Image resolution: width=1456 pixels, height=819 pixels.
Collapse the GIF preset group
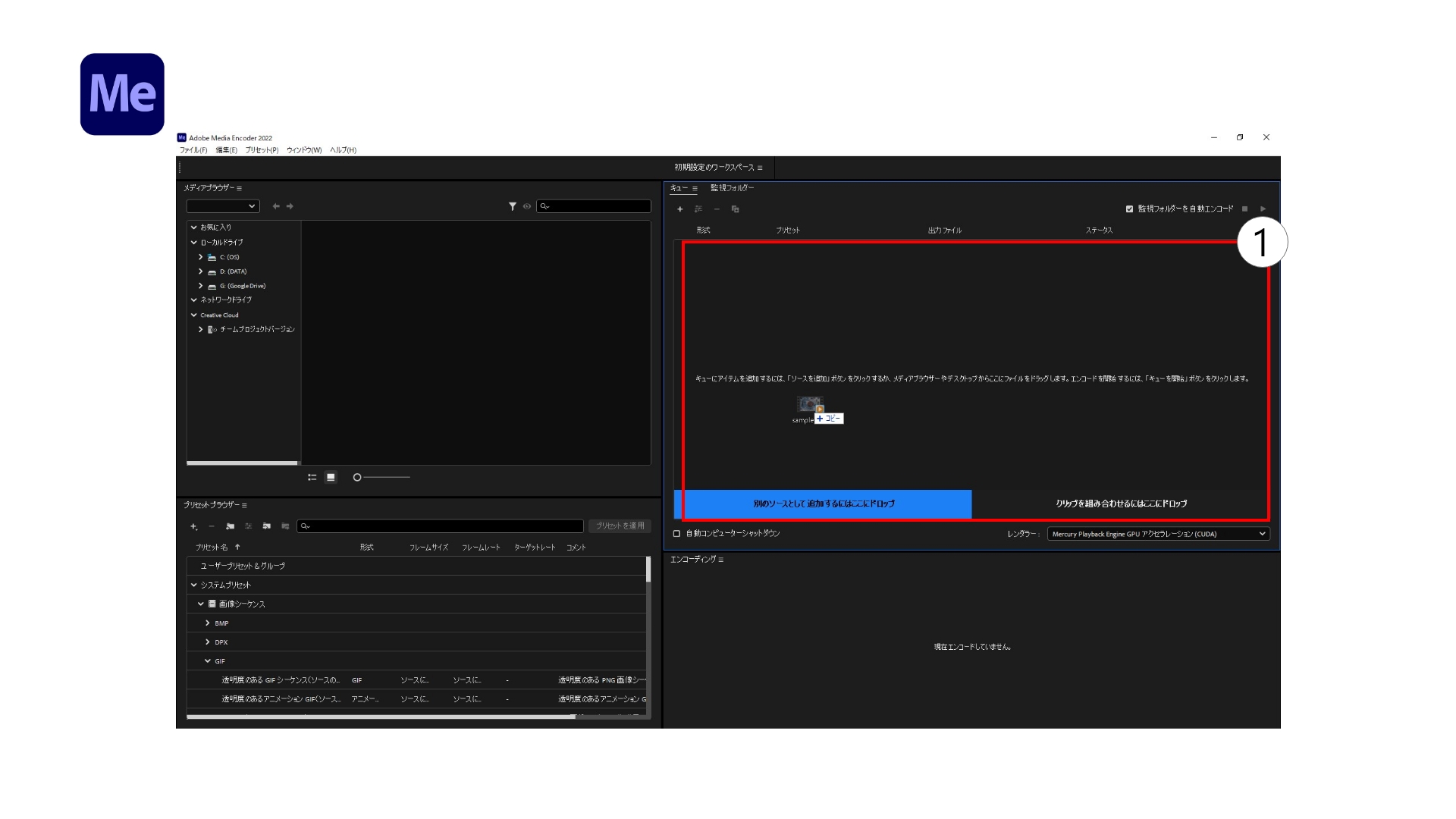pos(208,661)
